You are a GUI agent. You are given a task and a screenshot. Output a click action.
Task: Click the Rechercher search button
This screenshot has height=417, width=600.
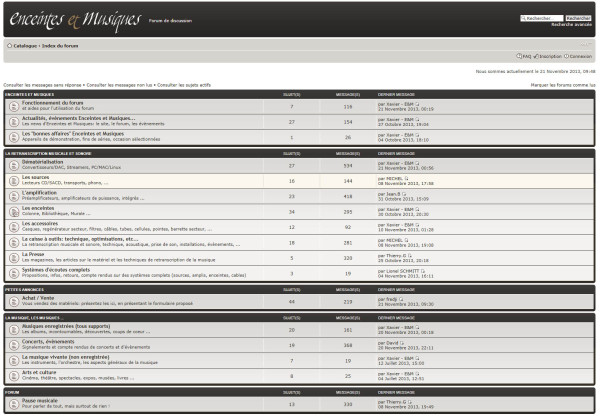[x=579, y=18]
